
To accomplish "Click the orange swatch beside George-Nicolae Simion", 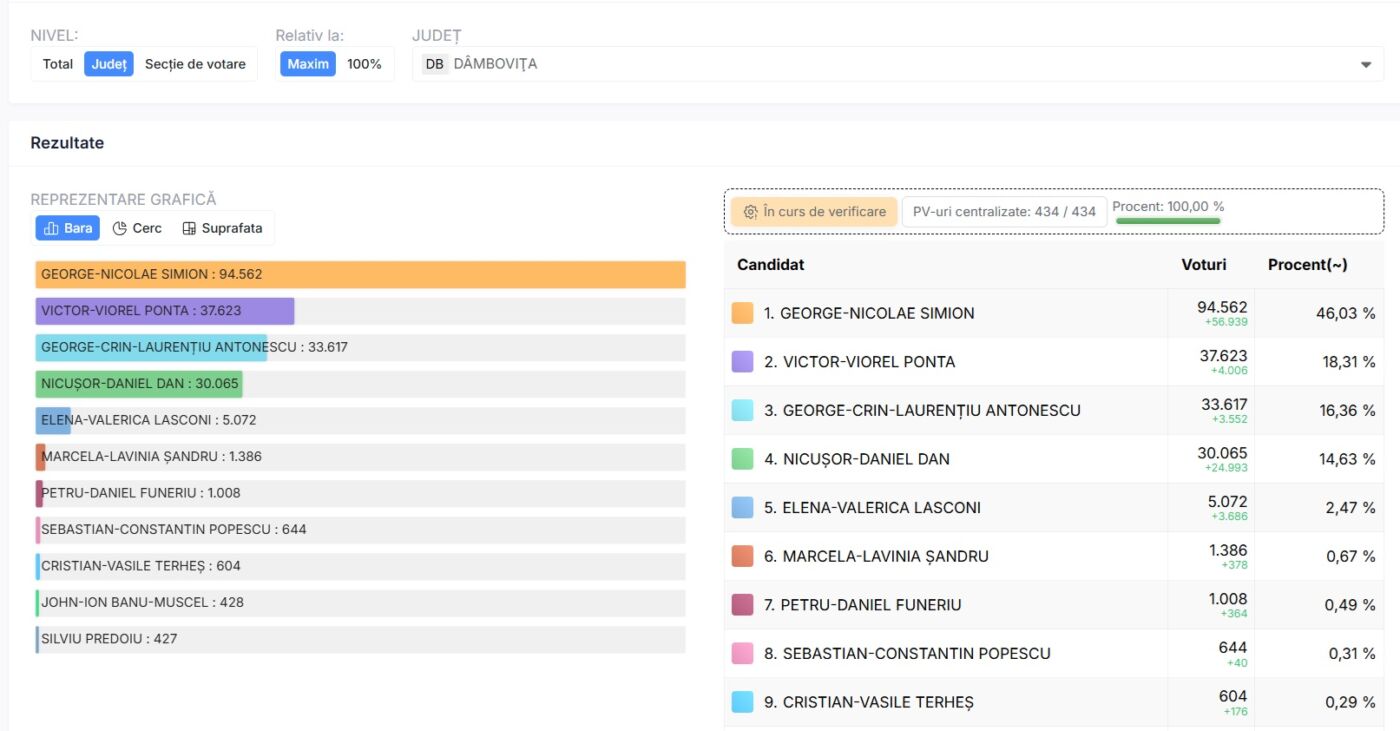I will click(x=742, y=313).
